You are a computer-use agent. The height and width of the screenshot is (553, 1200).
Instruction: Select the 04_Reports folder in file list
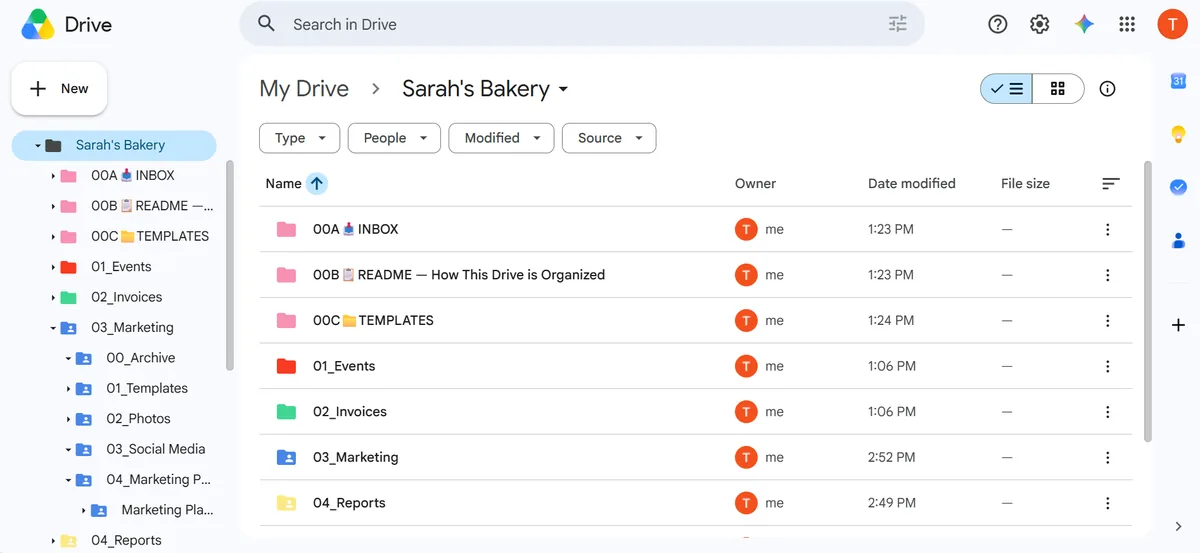(x=698, y=503)
